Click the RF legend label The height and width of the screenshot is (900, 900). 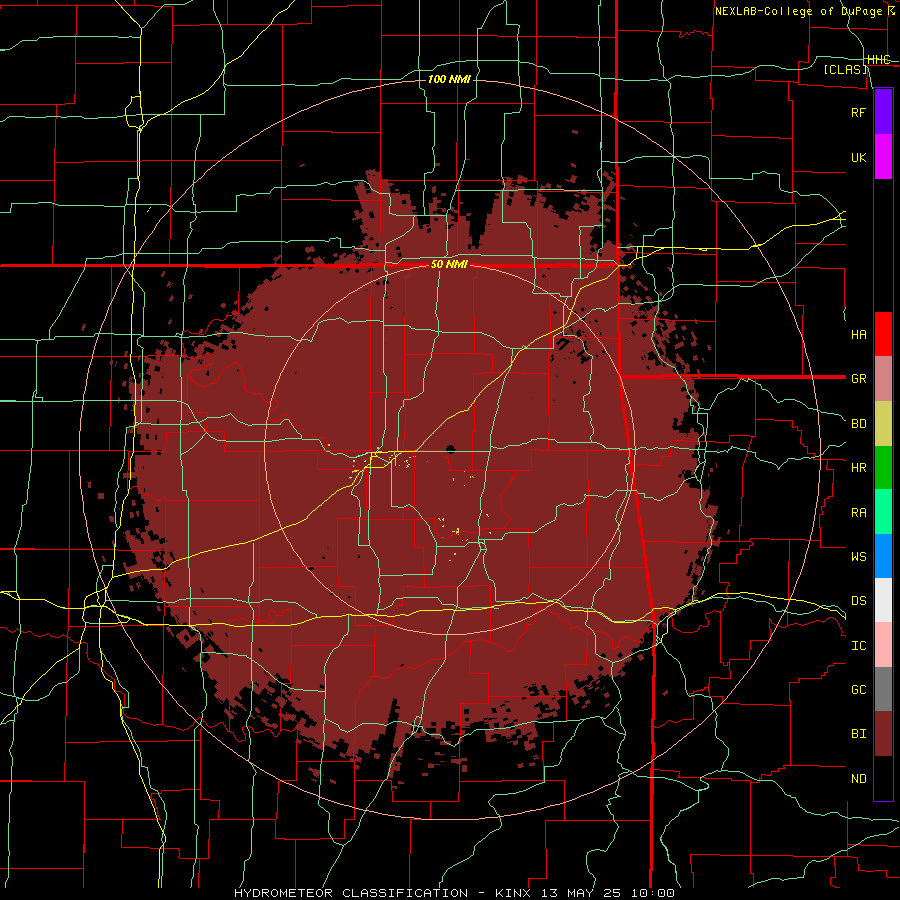(859, 112)
